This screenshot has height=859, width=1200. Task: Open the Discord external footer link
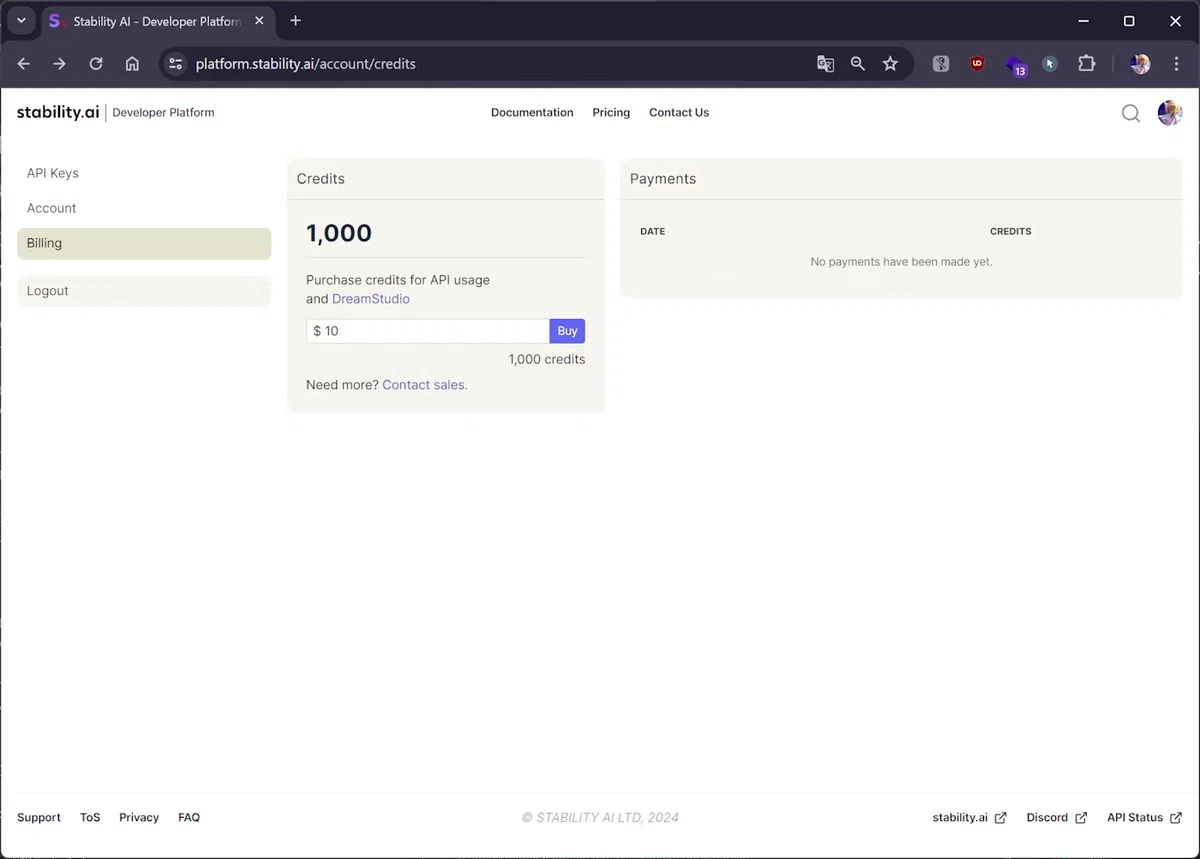click(x=1056, y=817)
